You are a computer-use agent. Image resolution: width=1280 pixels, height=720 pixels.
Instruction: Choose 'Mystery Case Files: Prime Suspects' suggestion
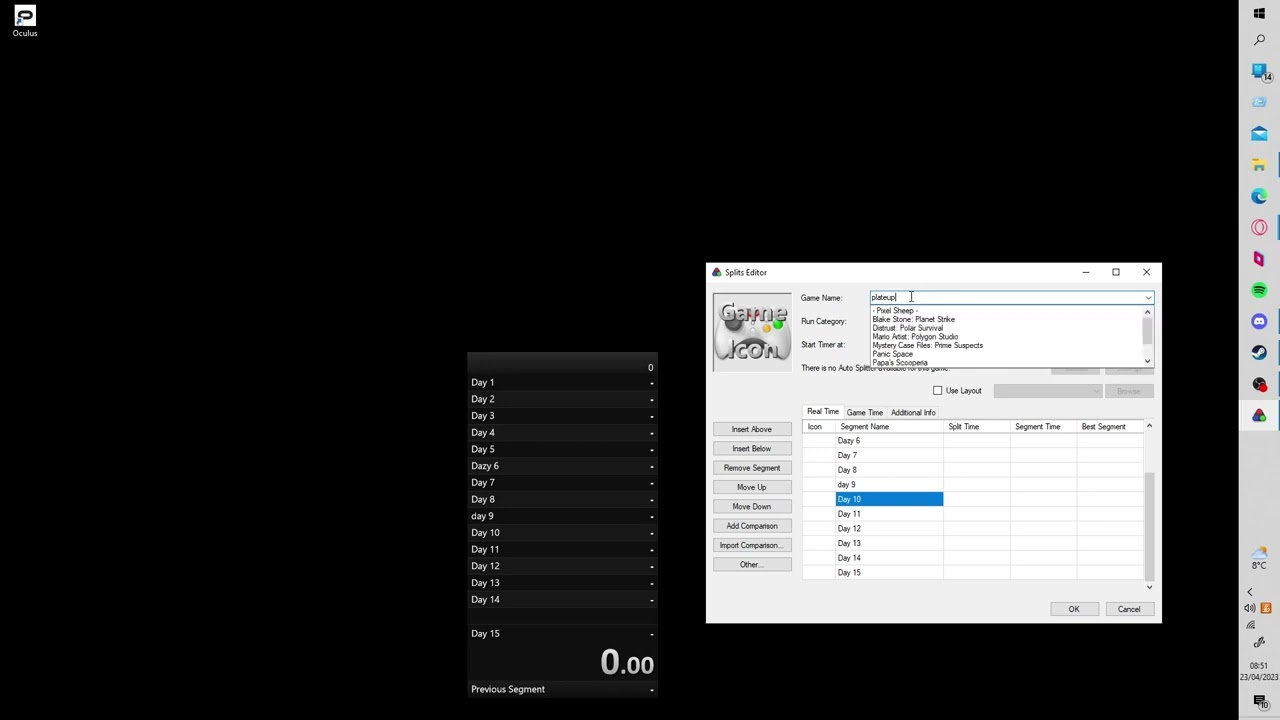927,346
